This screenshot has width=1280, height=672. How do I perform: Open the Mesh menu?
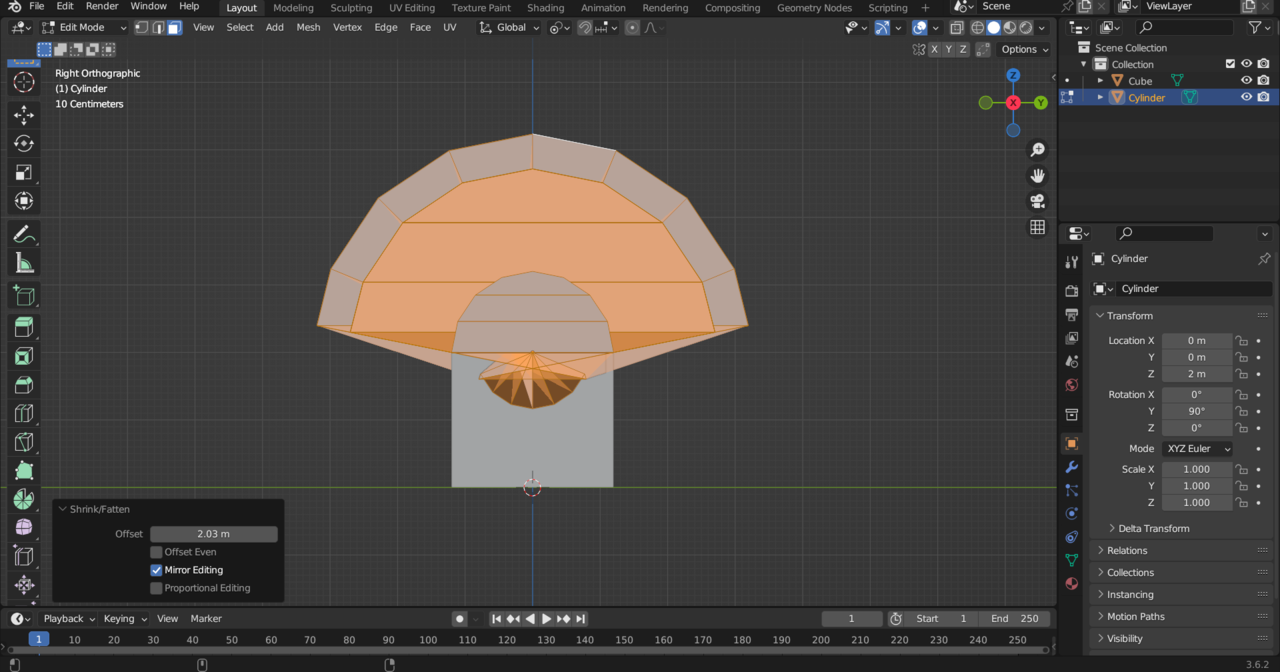coord(308,27)
